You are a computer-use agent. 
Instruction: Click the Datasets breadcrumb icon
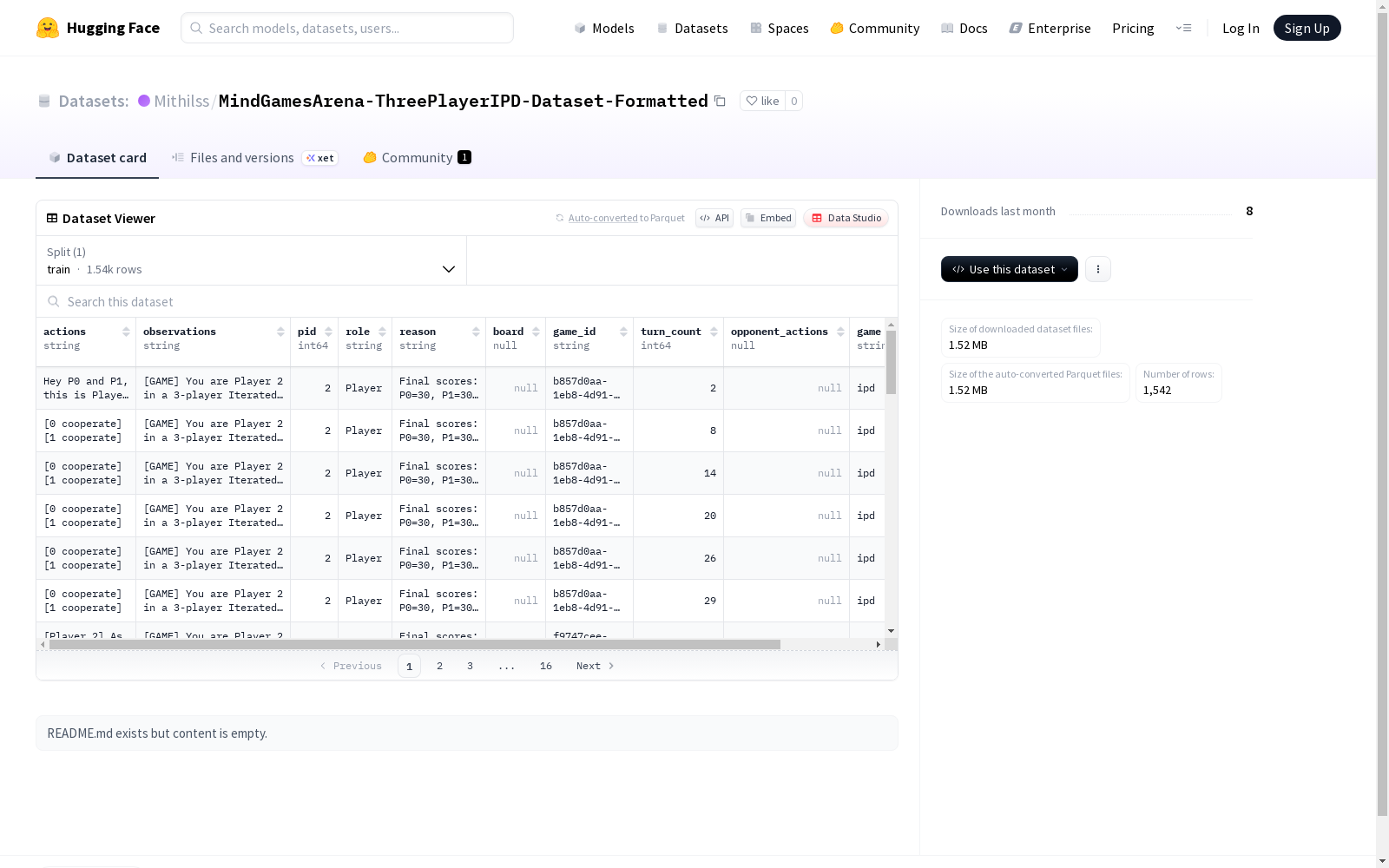pyautogui.click(x=44, y=101)
